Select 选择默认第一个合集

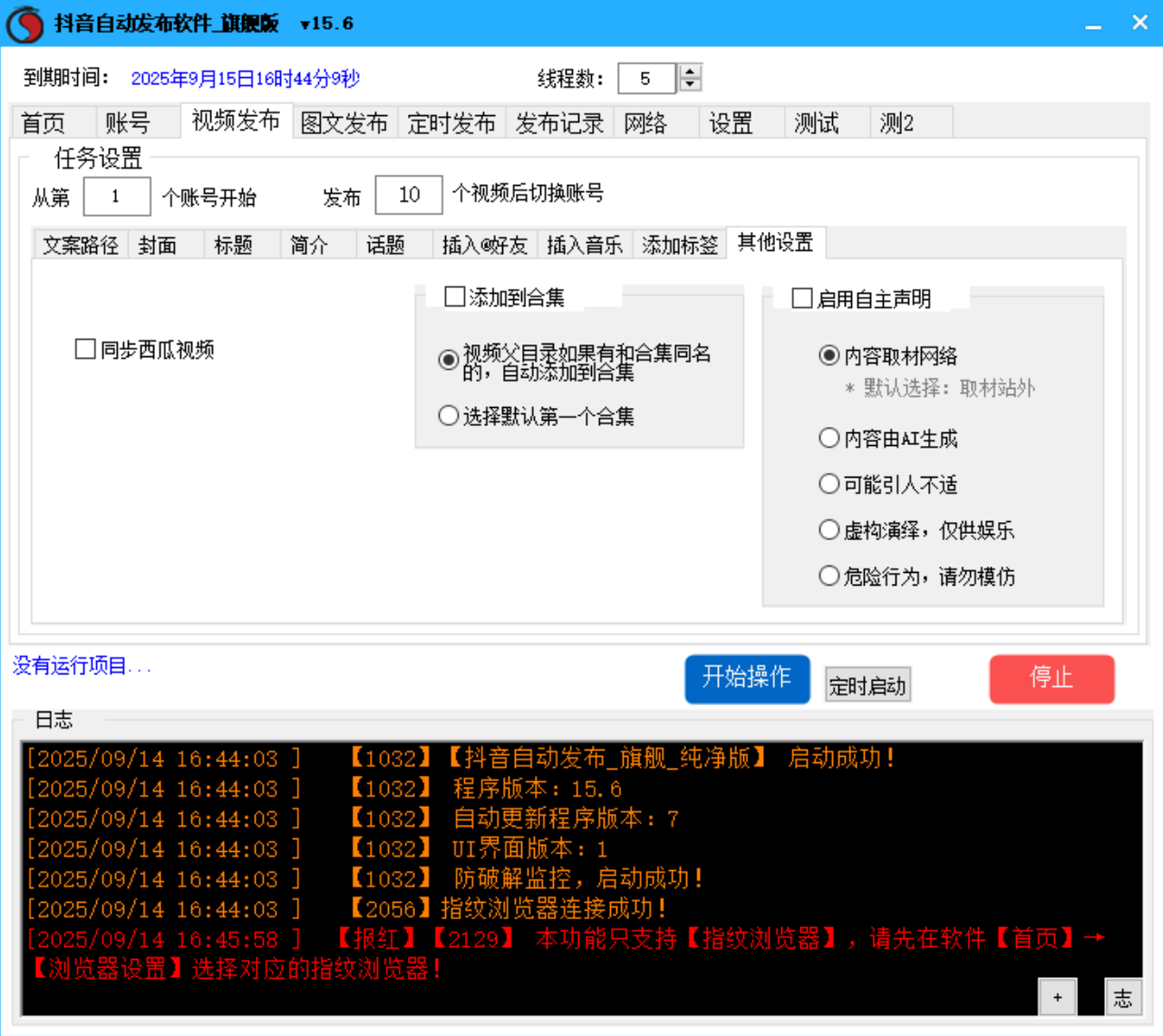447,415
